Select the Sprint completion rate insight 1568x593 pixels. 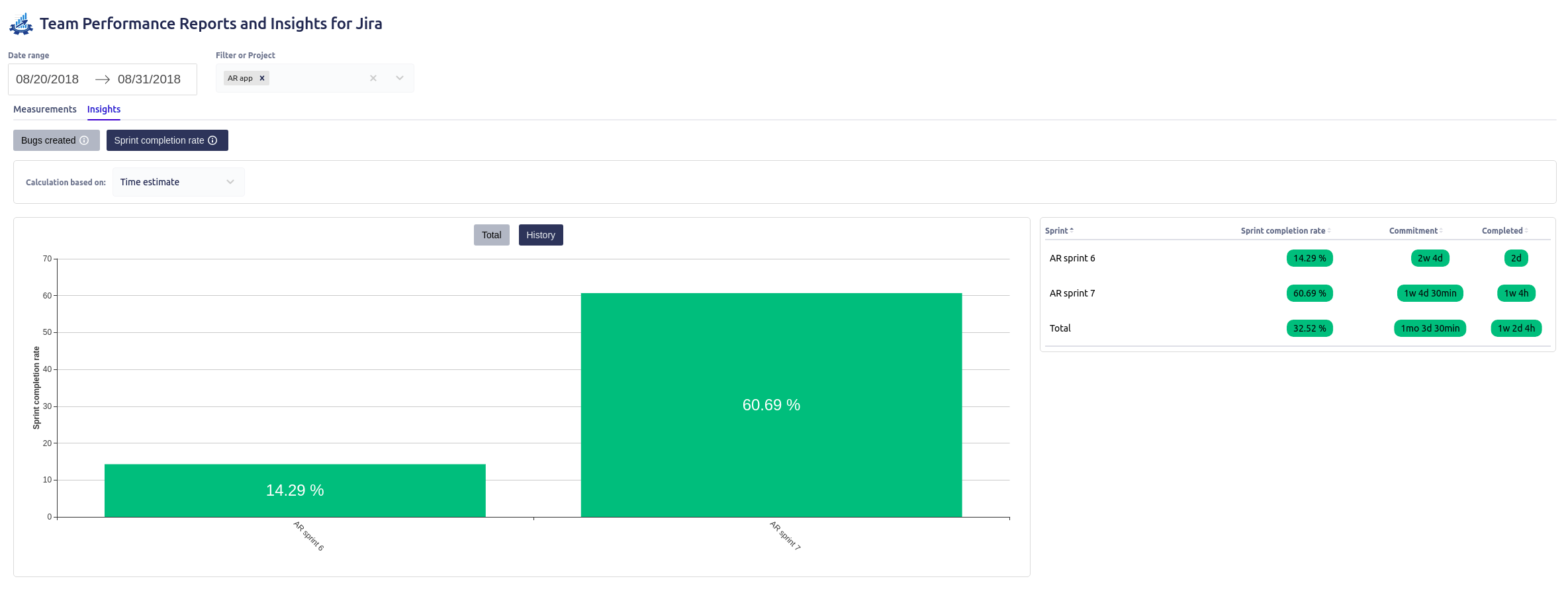(167, 140)
